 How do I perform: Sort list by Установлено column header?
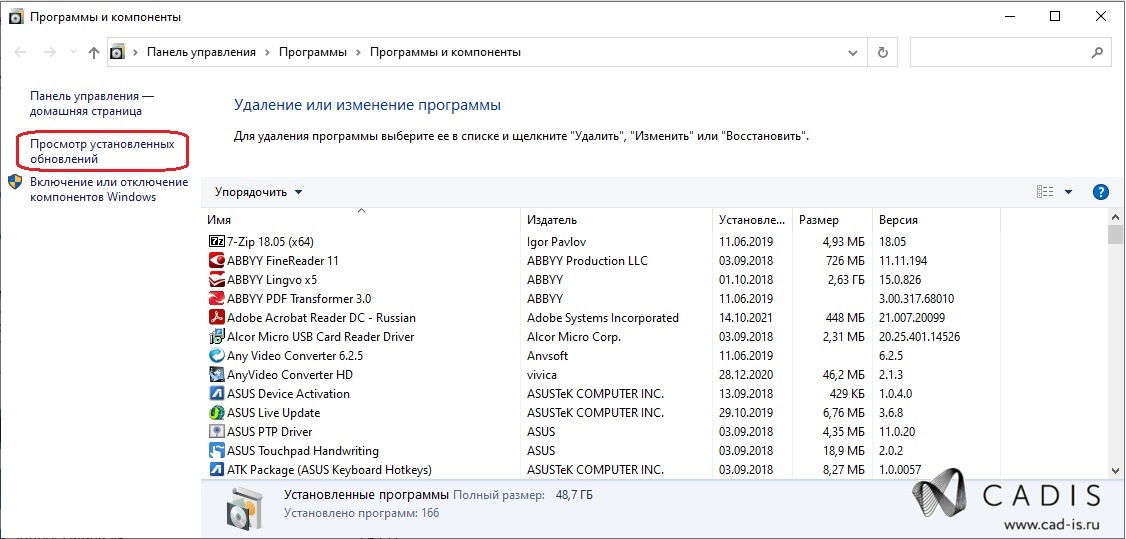(x=753, y=220)
